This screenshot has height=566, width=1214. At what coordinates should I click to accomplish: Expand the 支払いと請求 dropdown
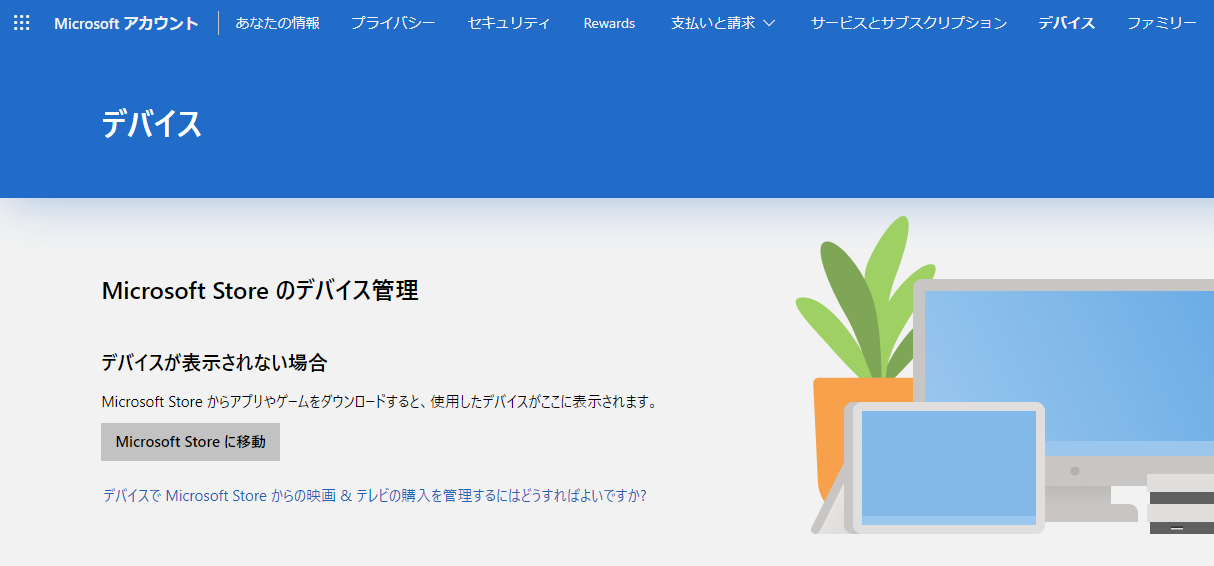click(723, 23)
